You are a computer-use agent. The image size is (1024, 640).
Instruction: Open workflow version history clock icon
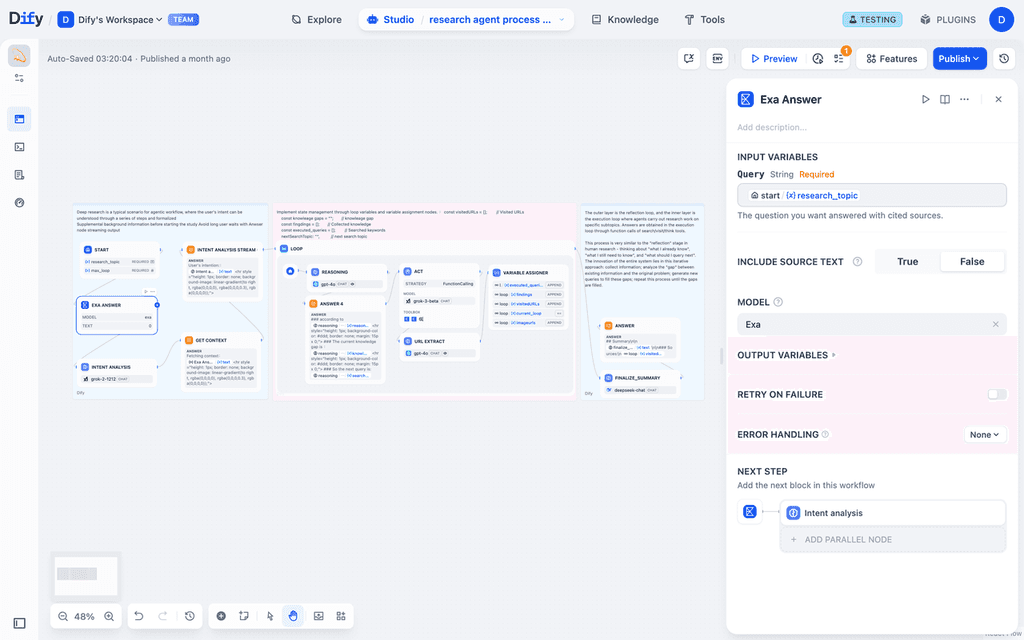click(1004, 58)
